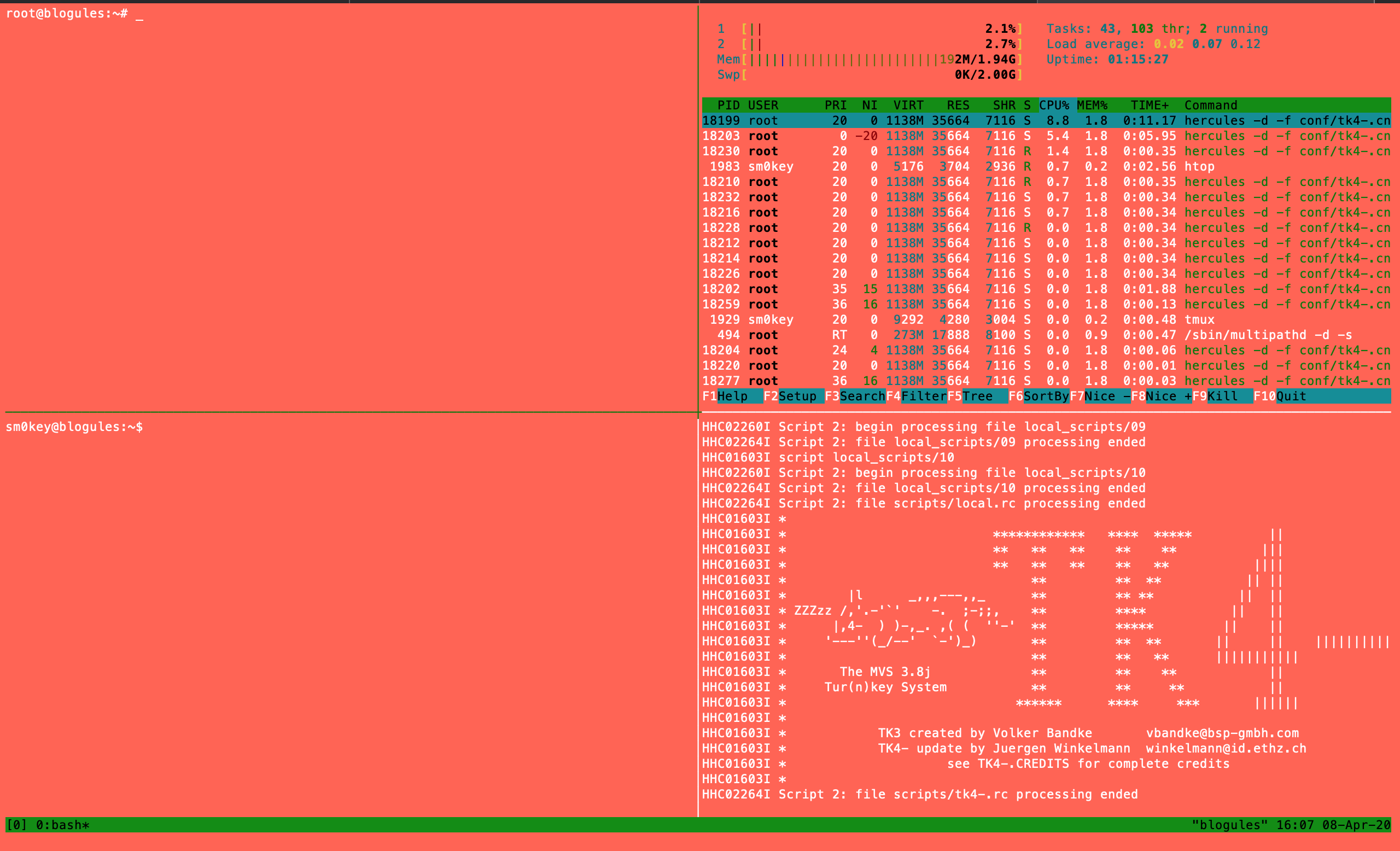Focus the sm0key@blogules shell prompt
1400x851 pixels.
[x=74, y=427]
